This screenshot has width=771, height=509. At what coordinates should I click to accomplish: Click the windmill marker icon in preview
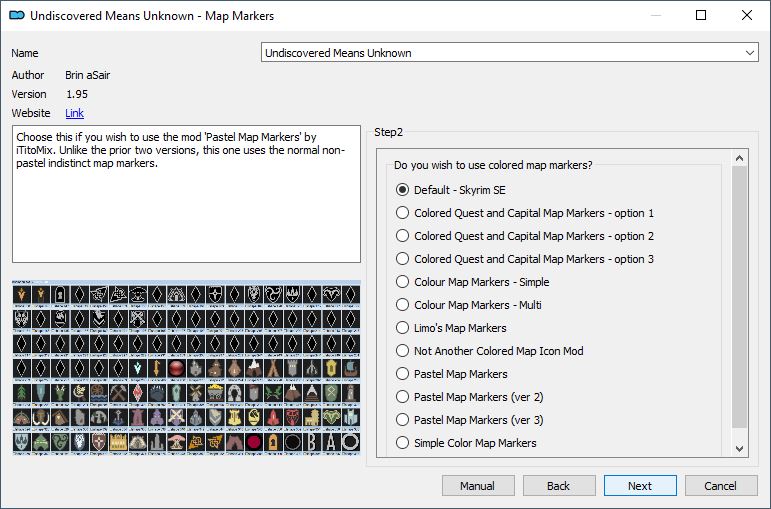pos(196,393)
